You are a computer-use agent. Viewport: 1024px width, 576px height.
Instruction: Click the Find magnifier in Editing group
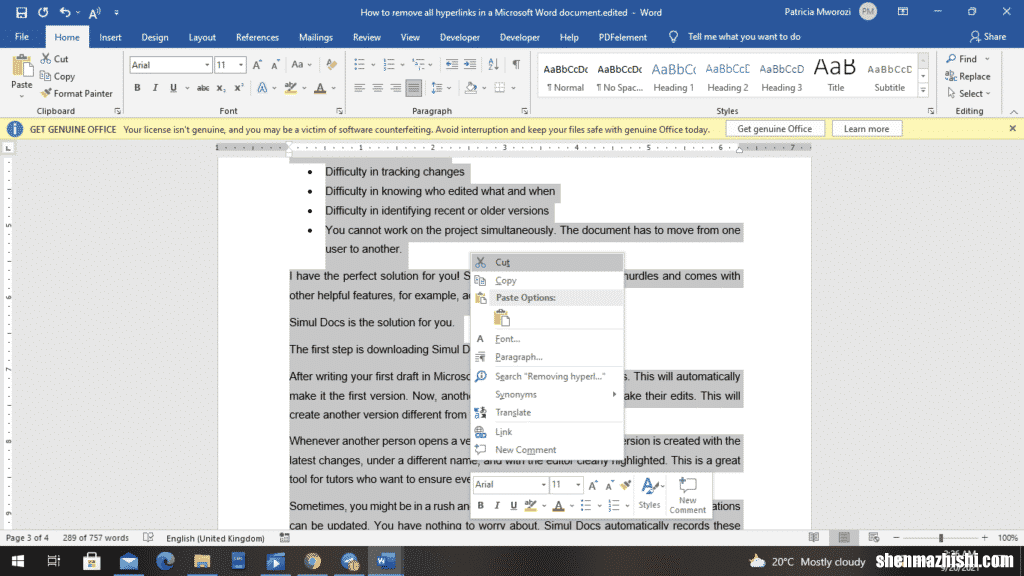pyautogui.click(x=951, y=59)
